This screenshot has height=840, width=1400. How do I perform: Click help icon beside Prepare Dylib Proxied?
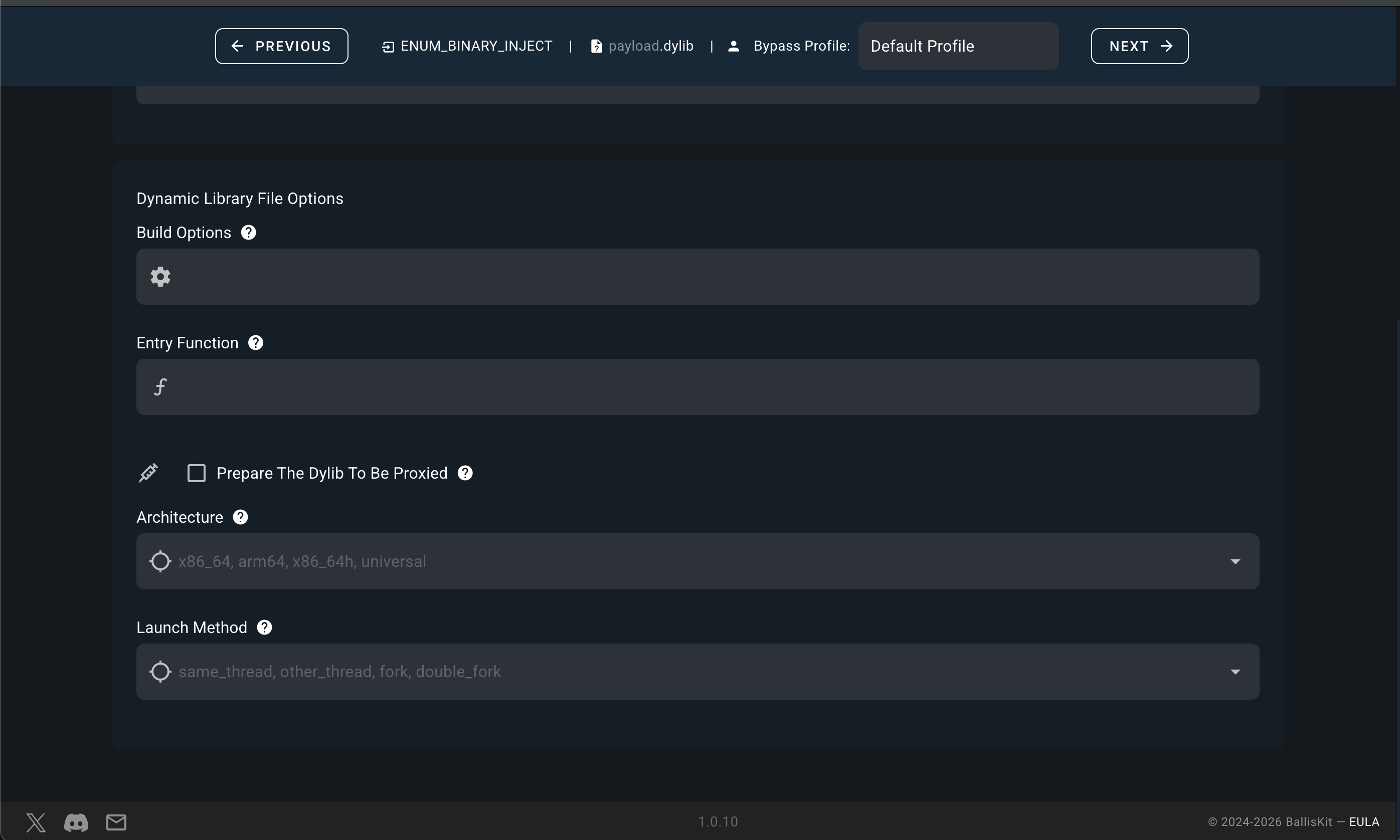[465, 473]
